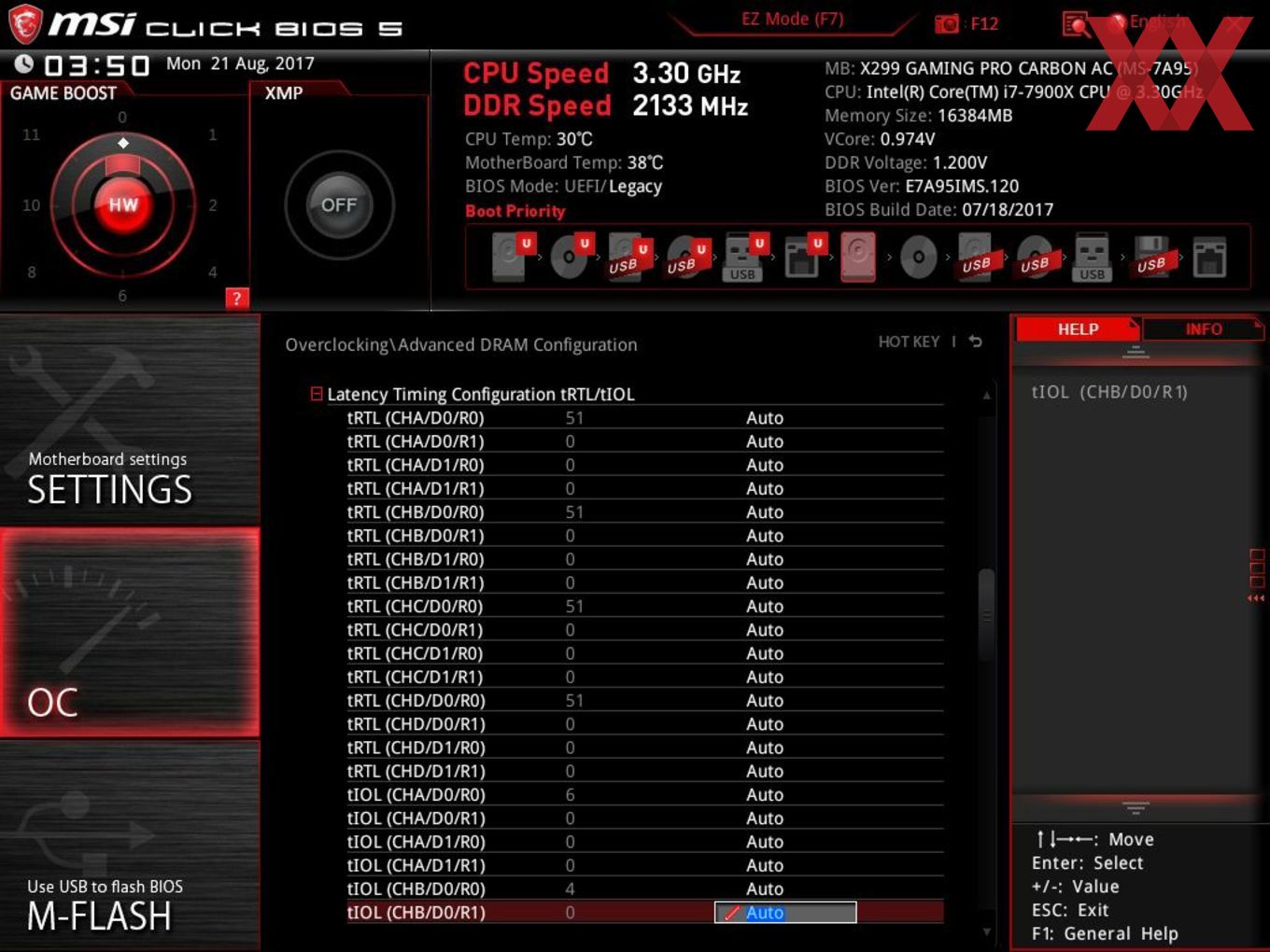Image resolution: width=1270 pixels, height=952 pixels.
Task: Turn the Game Boost HW knob
Action: 123,205
